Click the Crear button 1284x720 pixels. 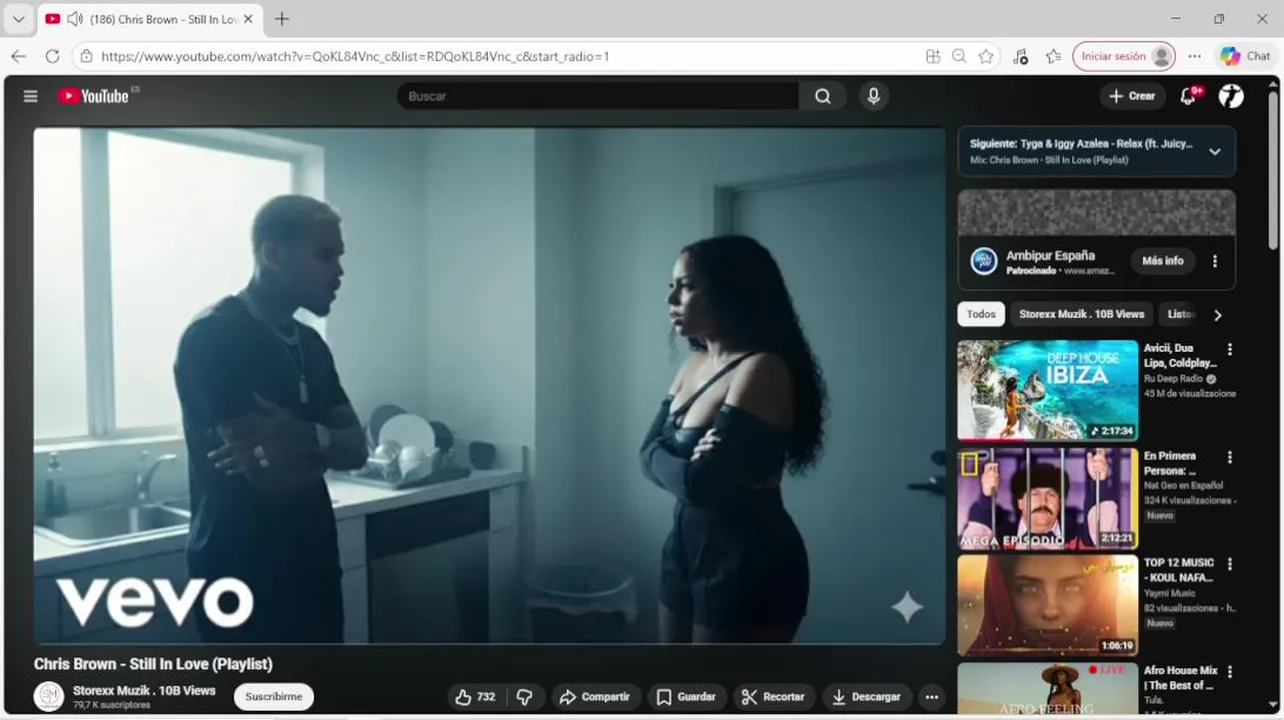1132,96
